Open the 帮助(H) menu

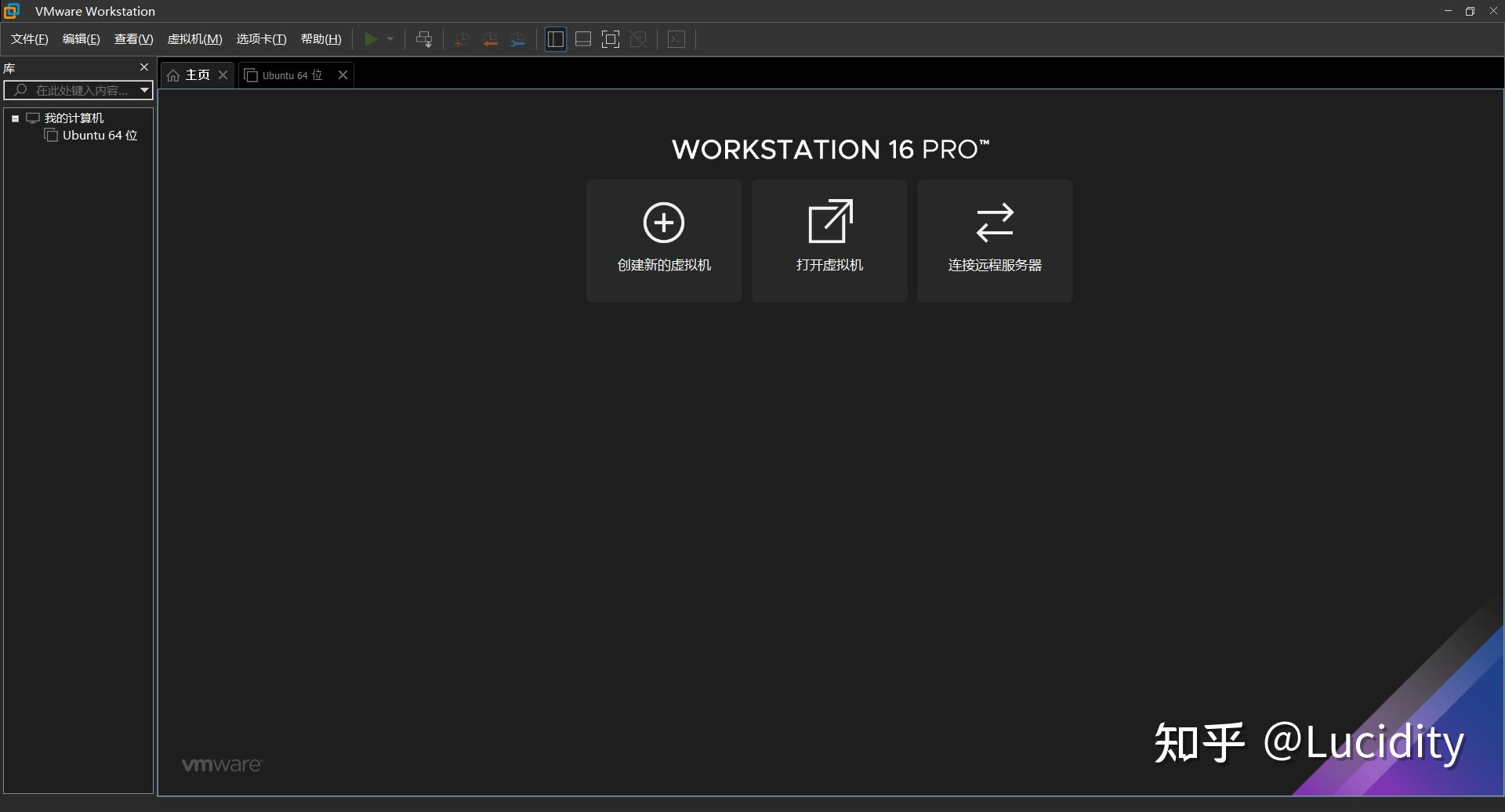point(321,39)
